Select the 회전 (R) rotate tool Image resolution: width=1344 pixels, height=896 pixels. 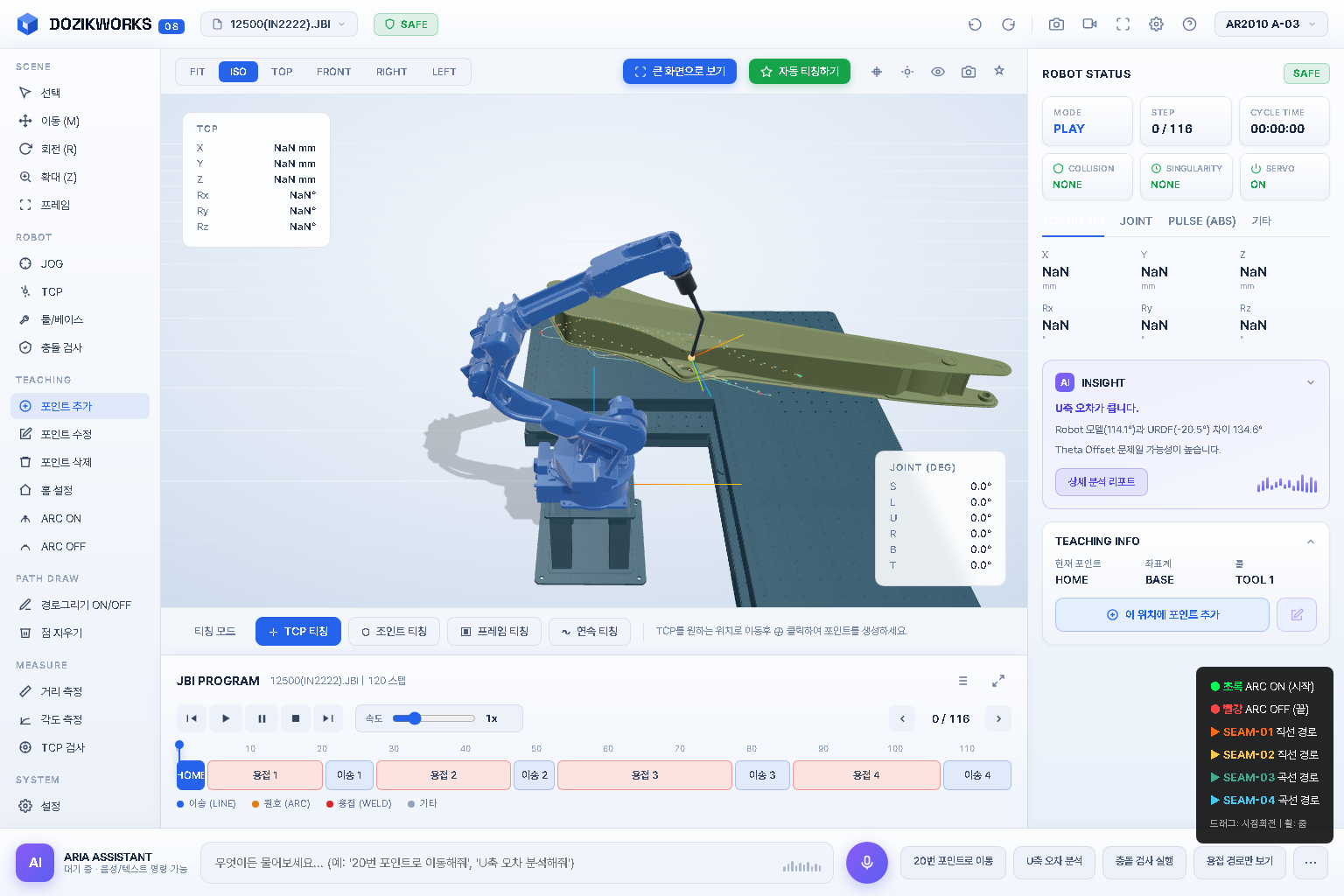pyautogui.click(x=80, y=149)
